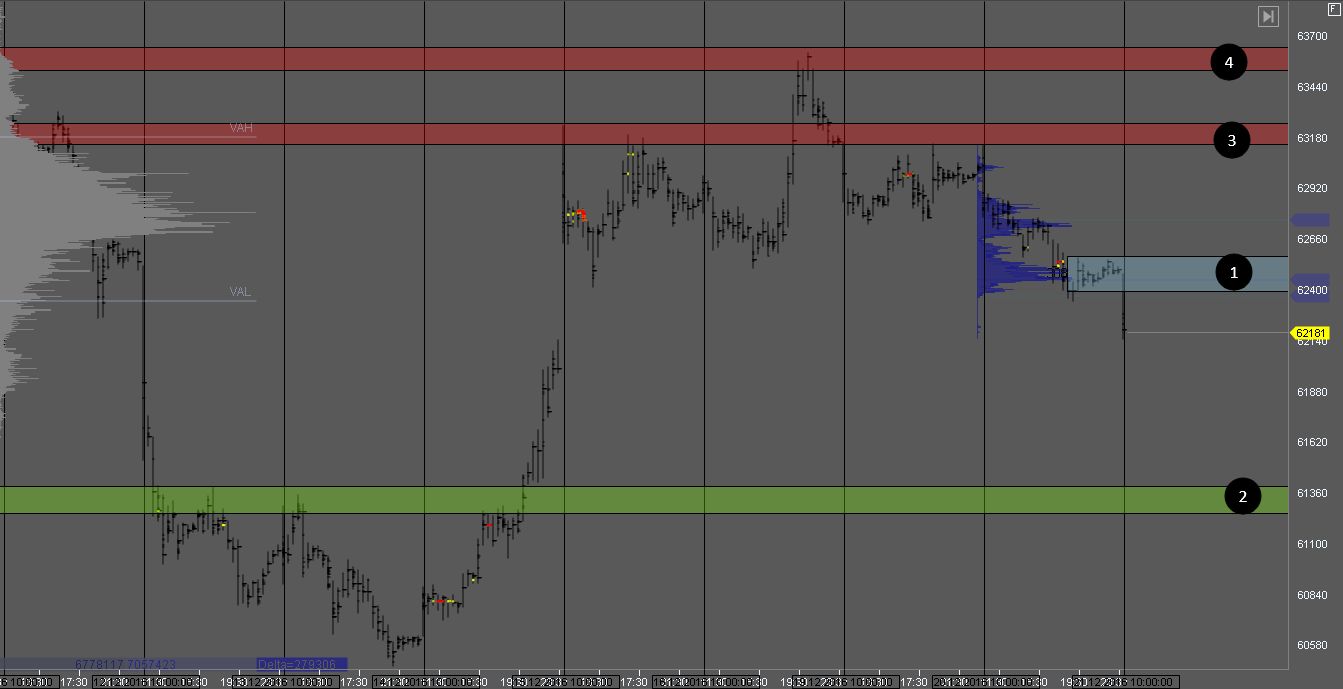
Task: Click the 6778117 7057423 volume readout
Action: click(126, 664)
